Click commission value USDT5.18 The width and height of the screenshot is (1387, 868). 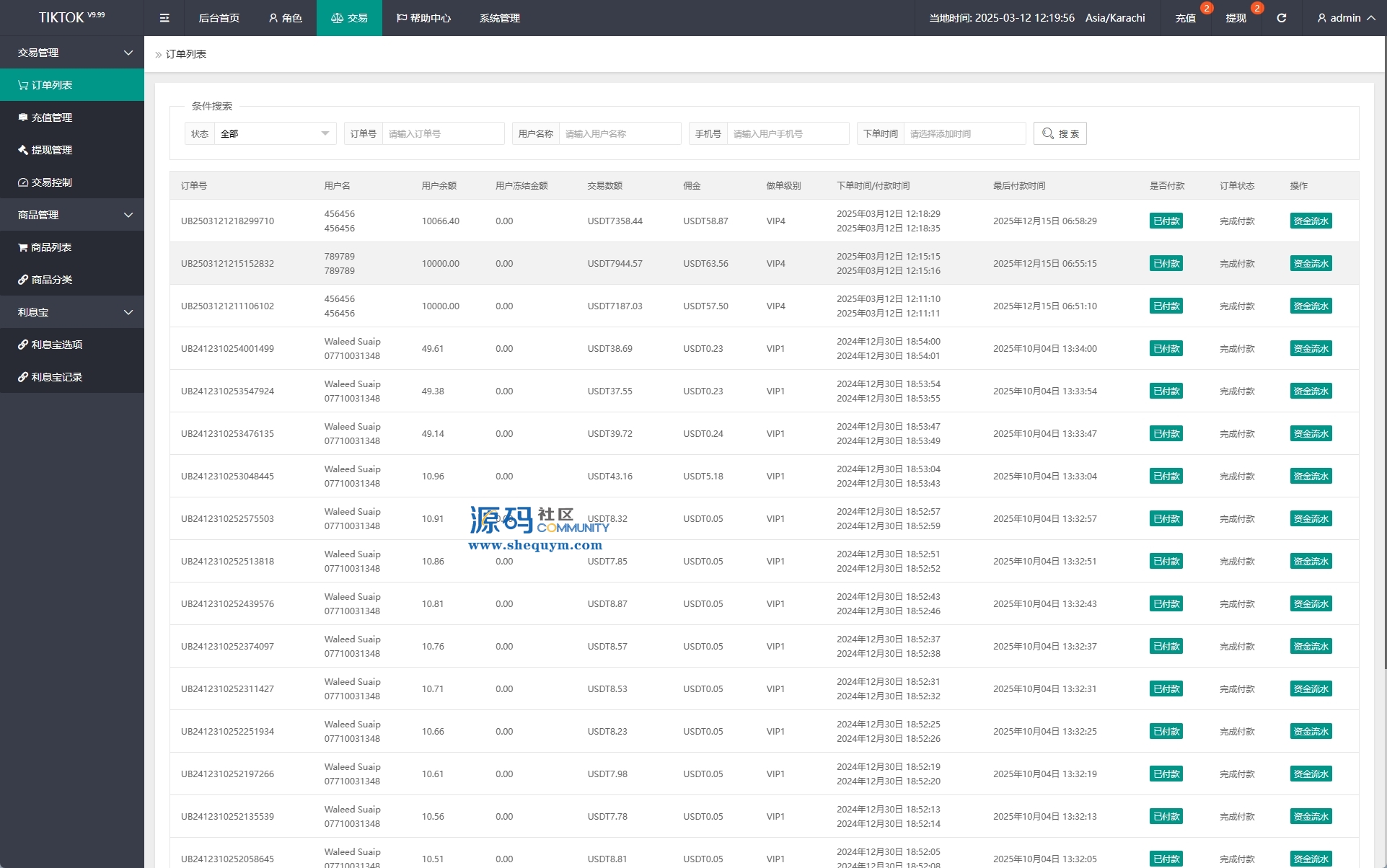[703, 476]
